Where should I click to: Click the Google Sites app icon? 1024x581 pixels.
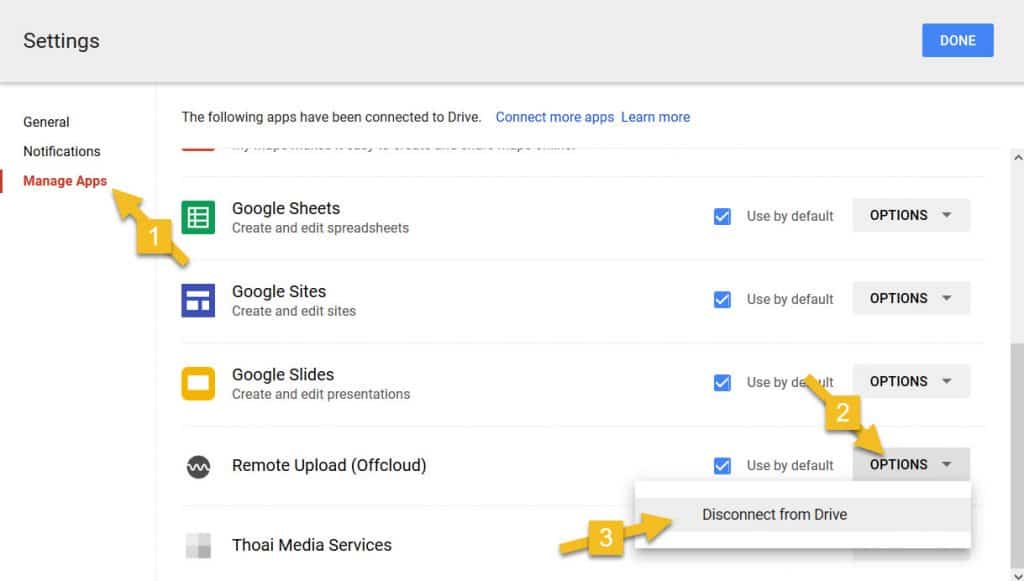197,300
